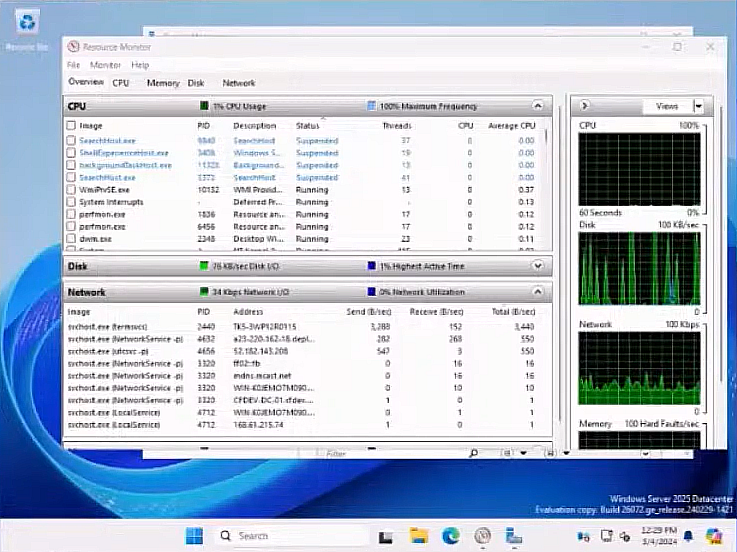Click the notification bell in system tray
This screenshot has height=552, width=737.
click(687, 535)
